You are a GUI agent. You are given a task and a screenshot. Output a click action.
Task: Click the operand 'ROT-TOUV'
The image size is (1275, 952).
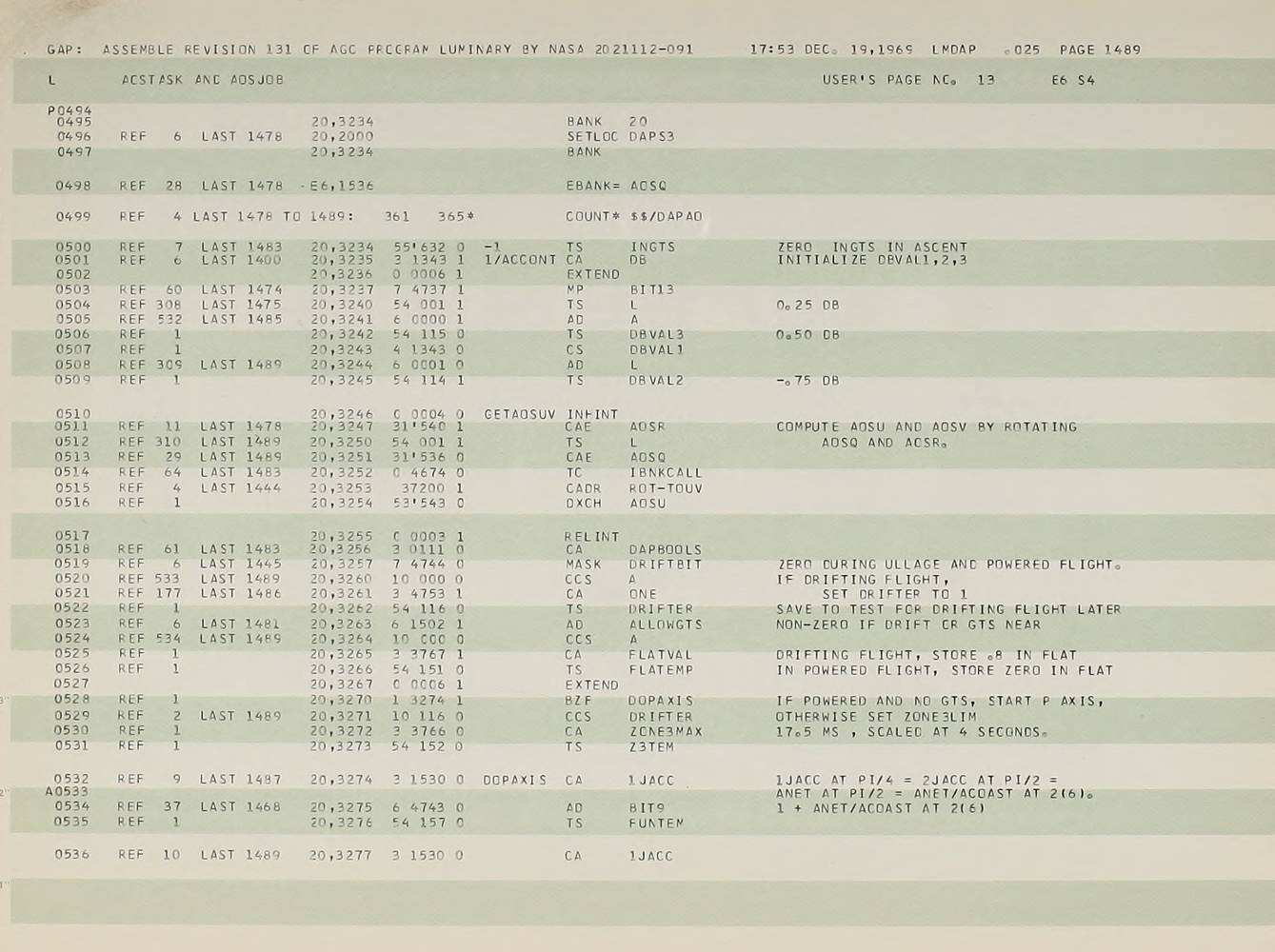(665, 488)
